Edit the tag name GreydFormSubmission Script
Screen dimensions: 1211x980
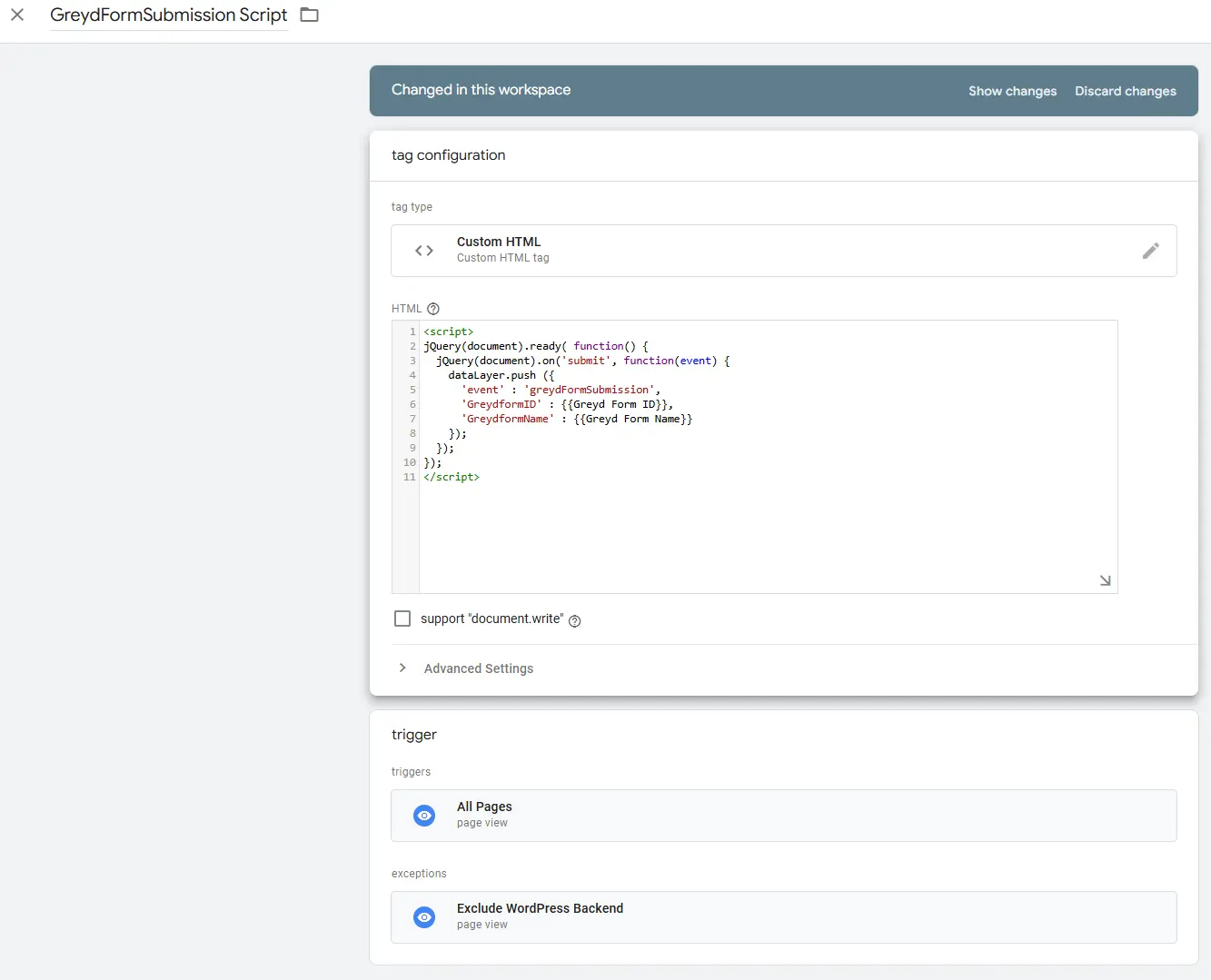coord(169,15)
